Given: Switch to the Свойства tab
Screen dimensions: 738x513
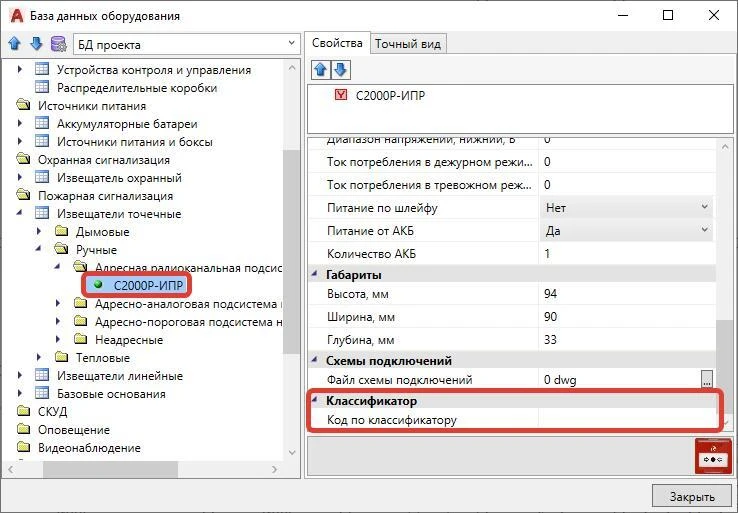Looking at the screenshot, I should [337, 43].
